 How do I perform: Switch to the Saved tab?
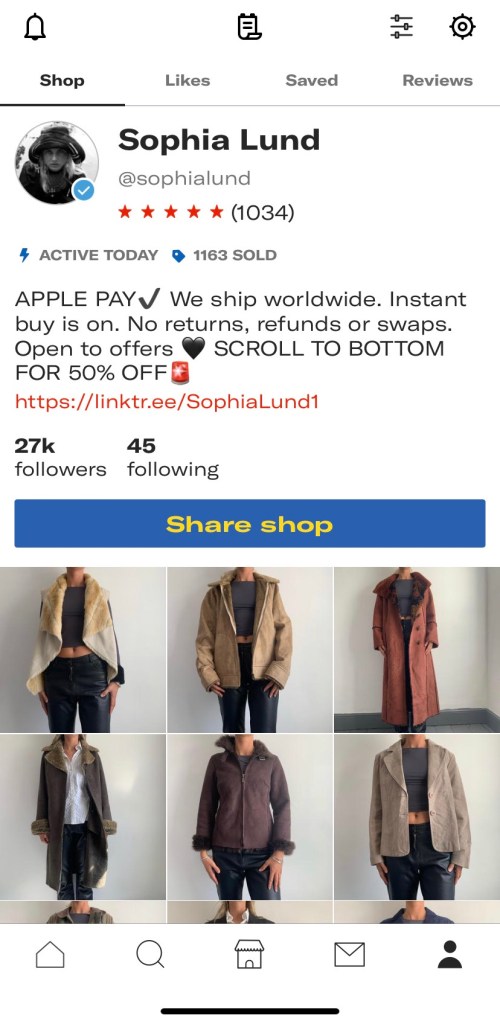click(312, 81)
